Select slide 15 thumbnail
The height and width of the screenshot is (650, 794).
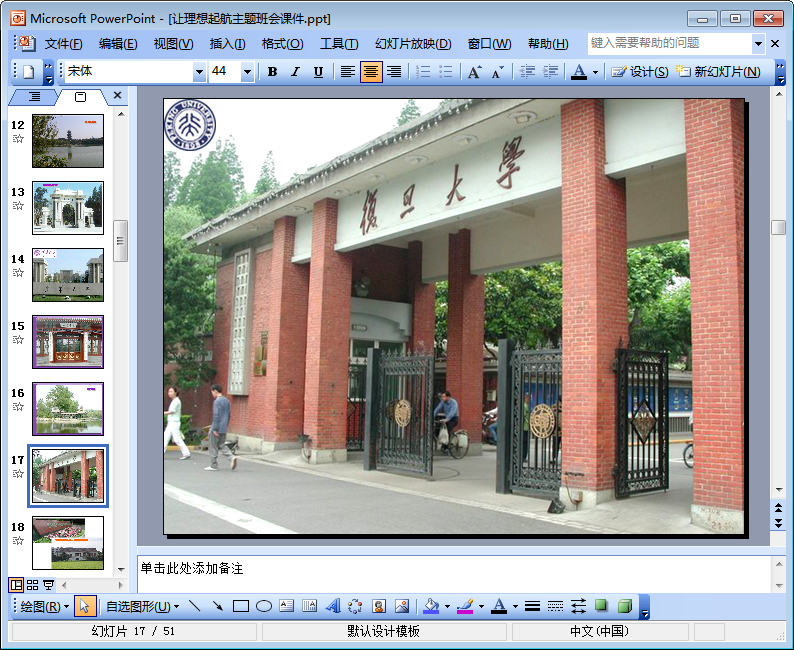pos(68,342)
